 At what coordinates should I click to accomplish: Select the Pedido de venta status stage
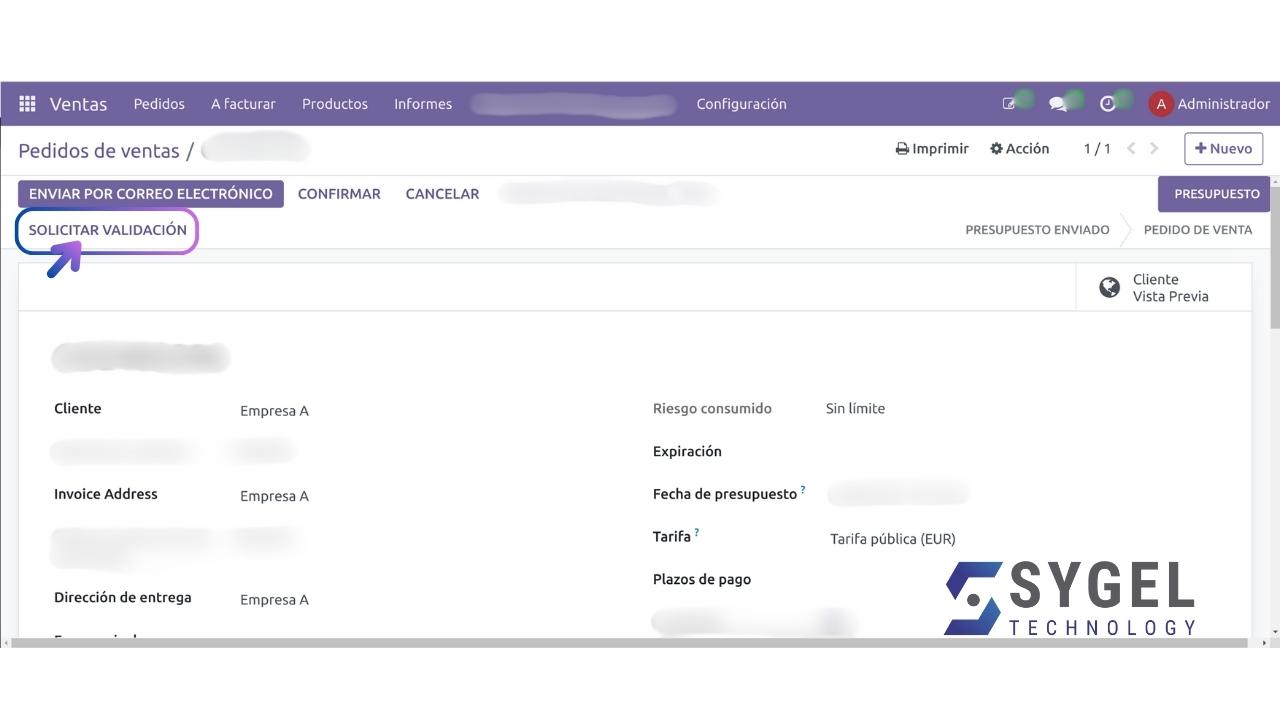pos(1197,230)
